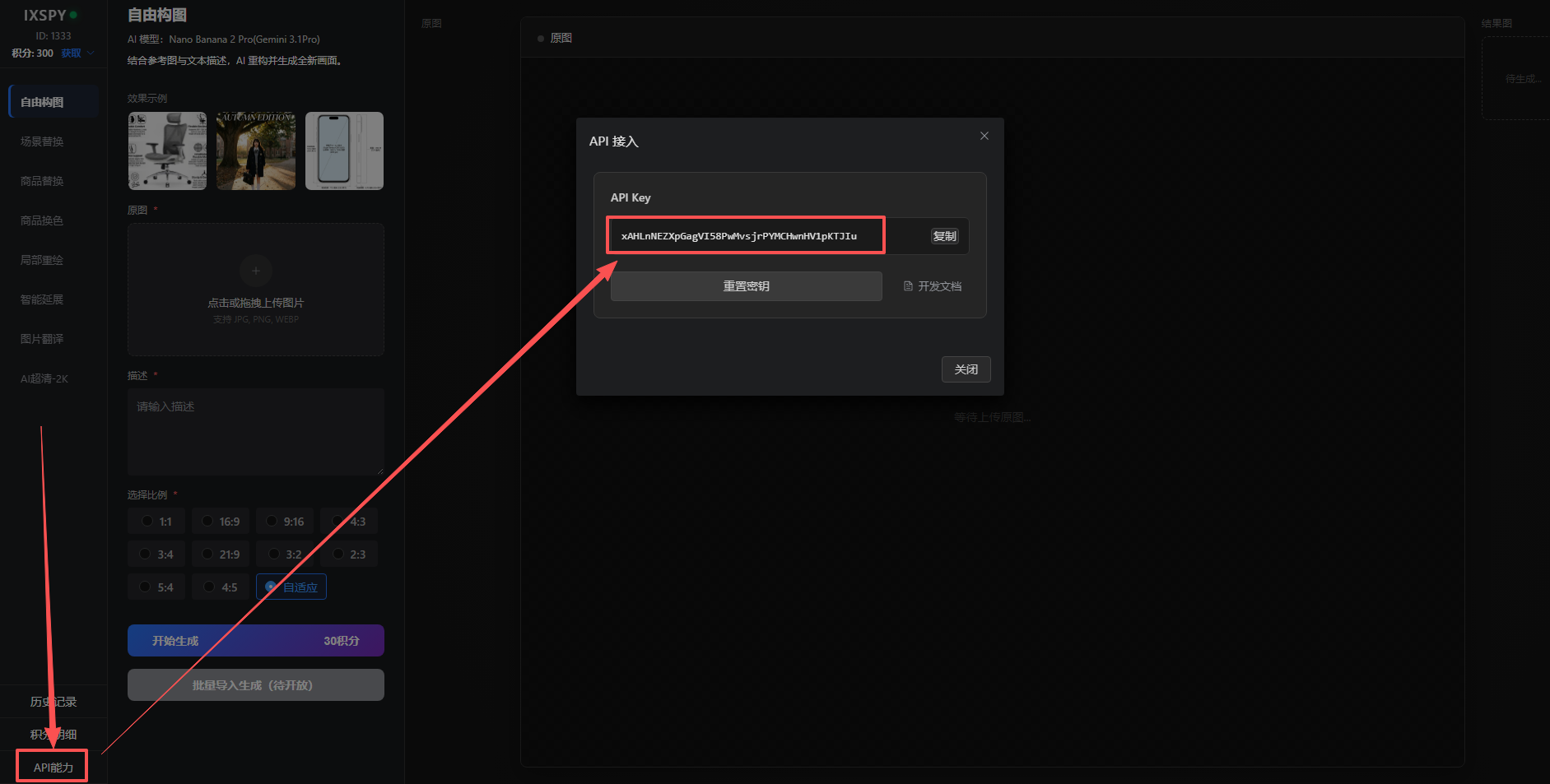The image size is (1550, 784).
Task: Select the 21:9 ratio option
Action: (x=221, y=554)
